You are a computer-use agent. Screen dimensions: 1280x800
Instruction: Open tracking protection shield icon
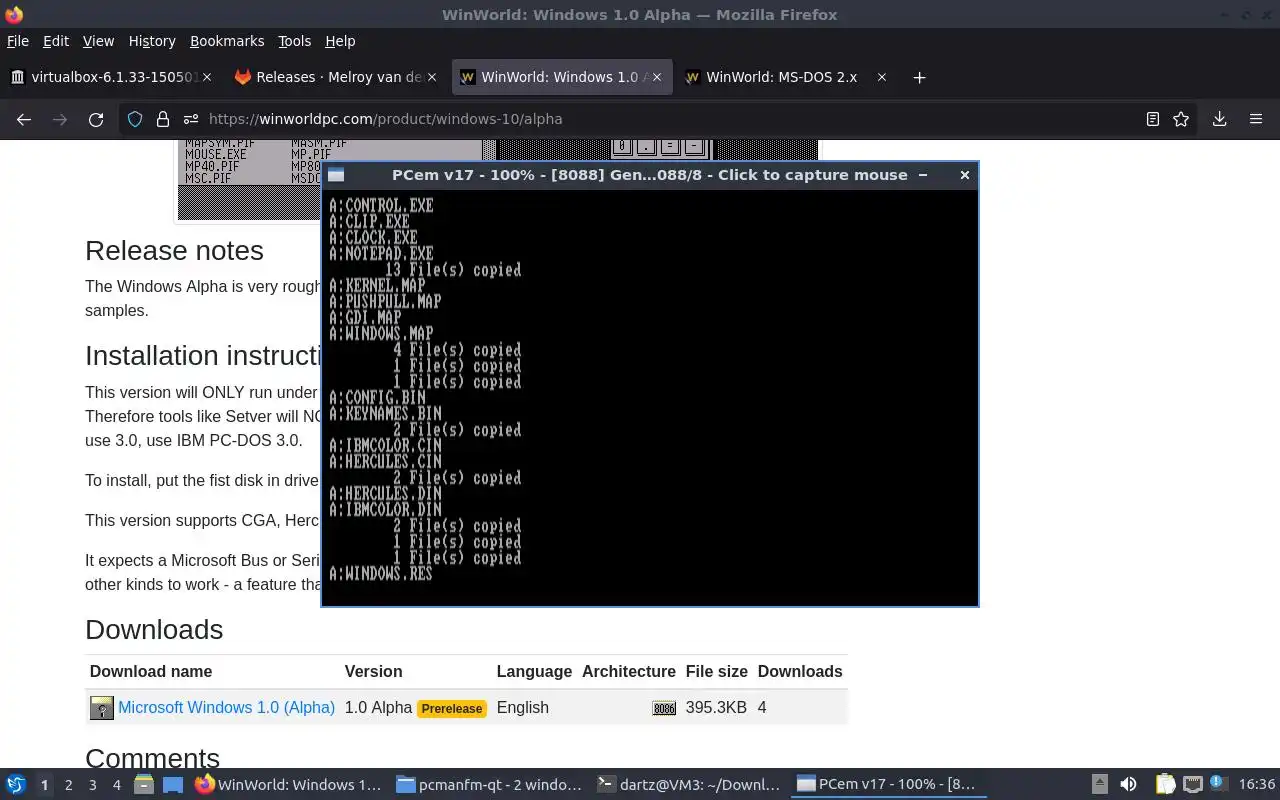[x=135, y=119]
